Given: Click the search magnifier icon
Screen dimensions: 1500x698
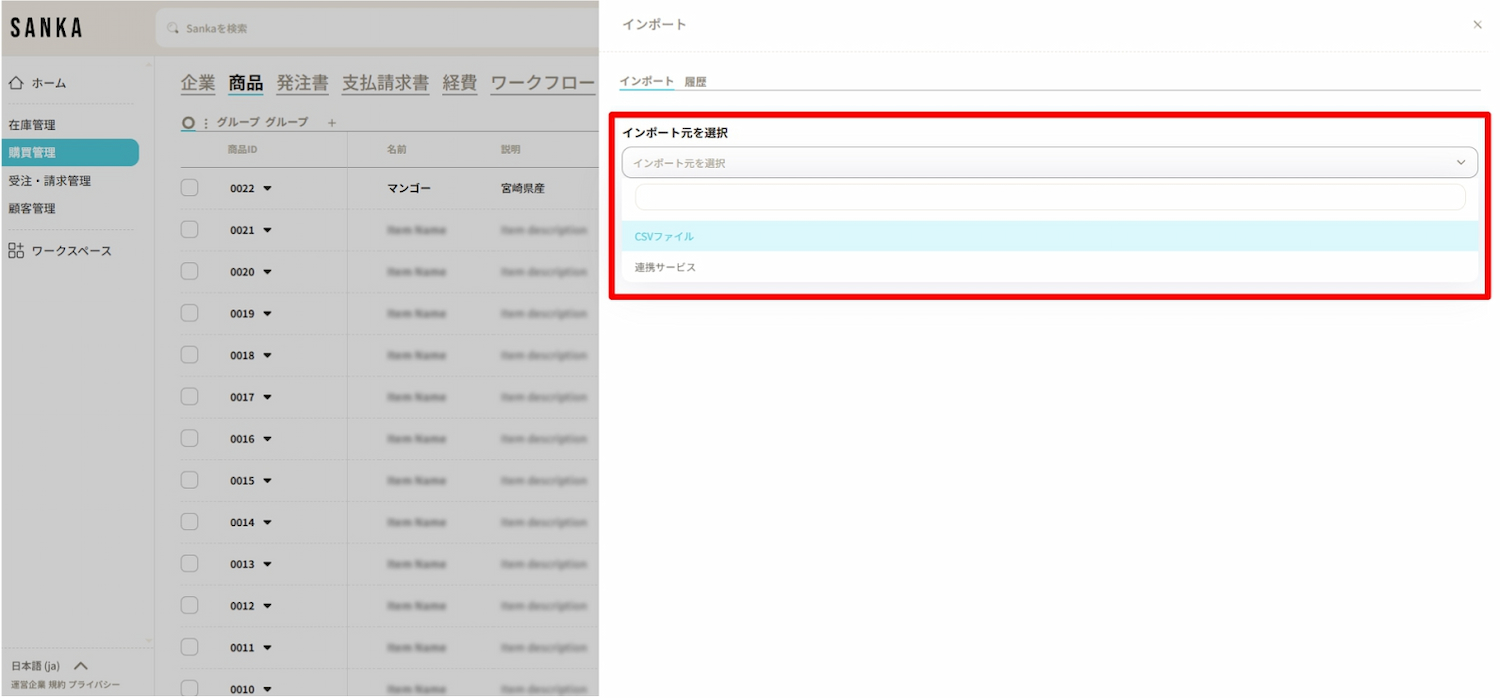Looking at the screenshot, I should pos(174,28).
